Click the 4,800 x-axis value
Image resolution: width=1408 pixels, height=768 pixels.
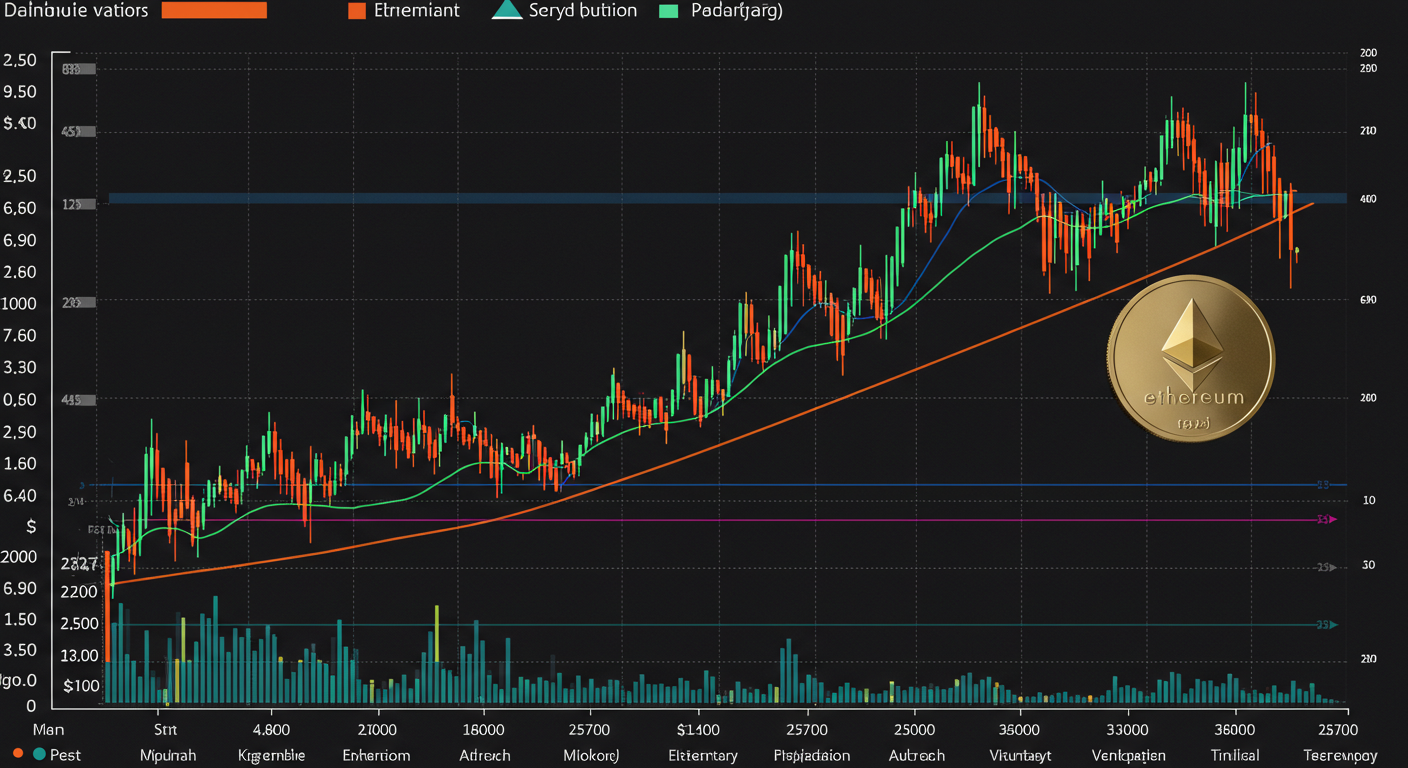point(271,729)
